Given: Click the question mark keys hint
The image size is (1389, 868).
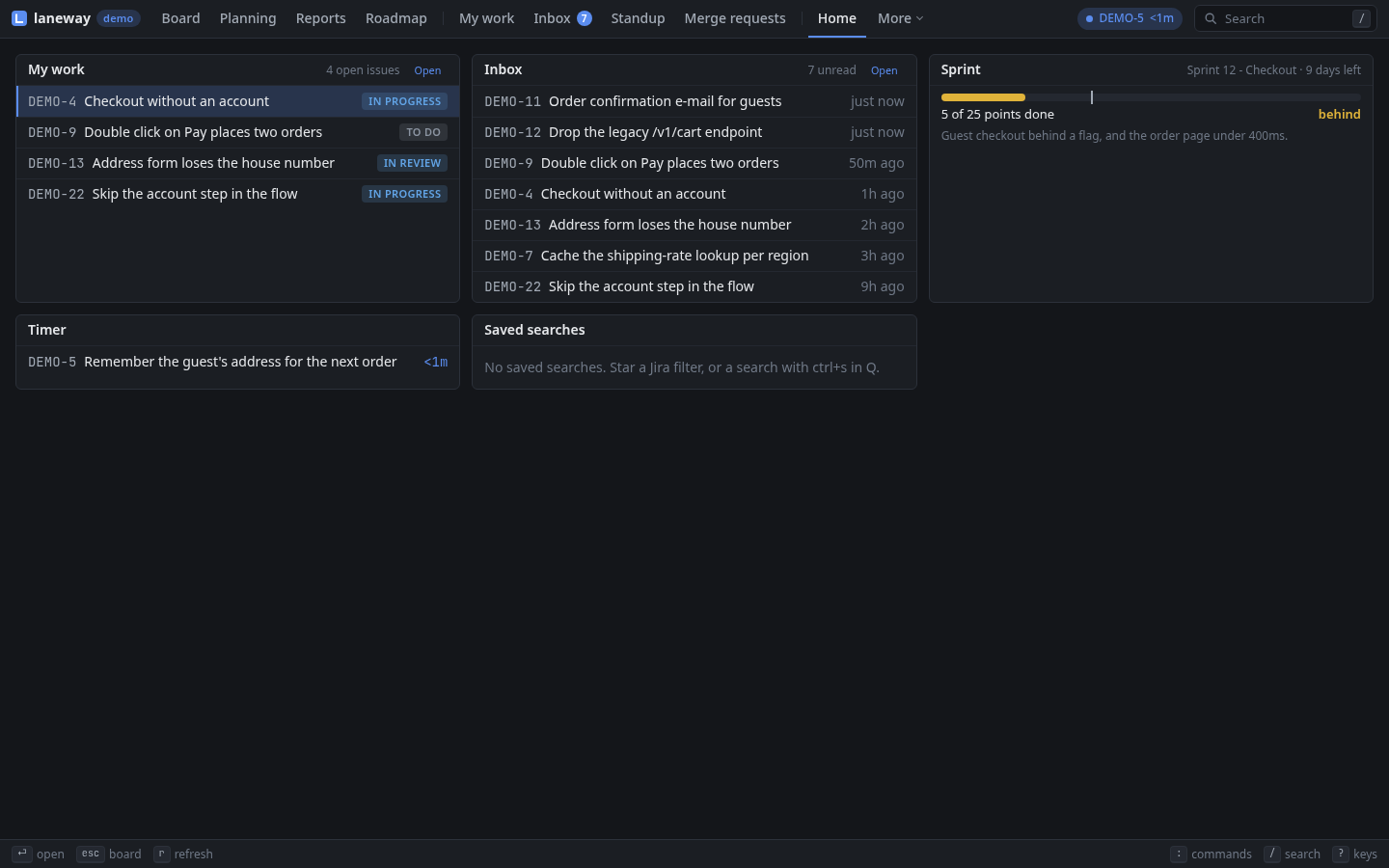Looking at the screenshot, I should 1341,854.
